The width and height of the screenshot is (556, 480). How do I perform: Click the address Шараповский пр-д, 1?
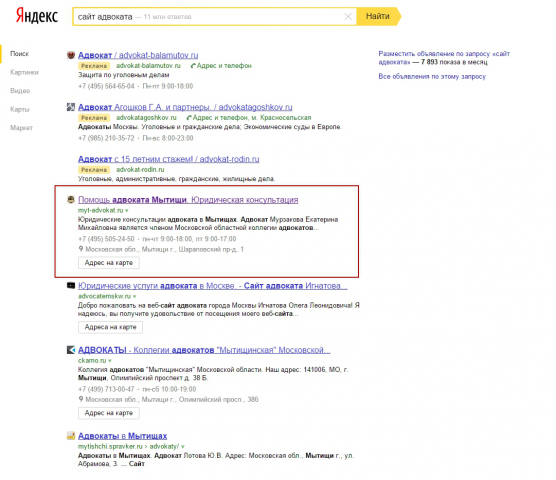click(x=165, y=249)
